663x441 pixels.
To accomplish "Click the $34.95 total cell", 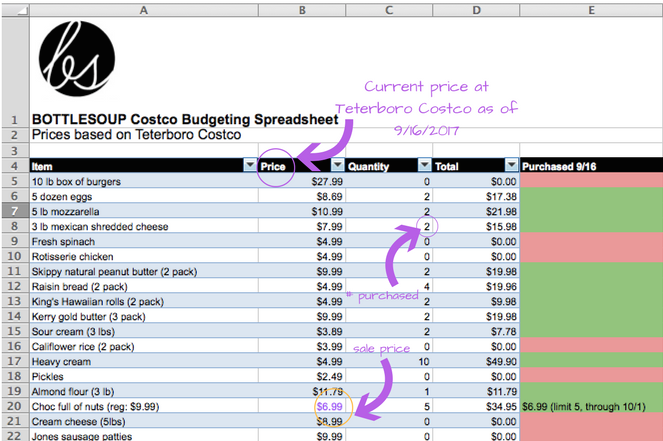I will (x=476, y=406).
